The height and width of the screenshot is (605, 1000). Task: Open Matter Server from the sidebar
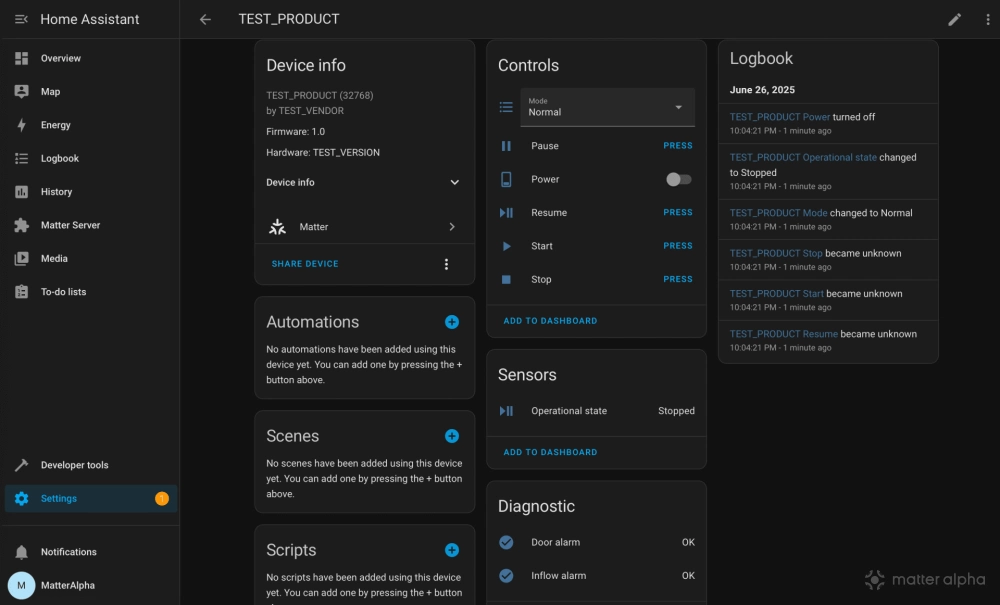click(70, 225)
